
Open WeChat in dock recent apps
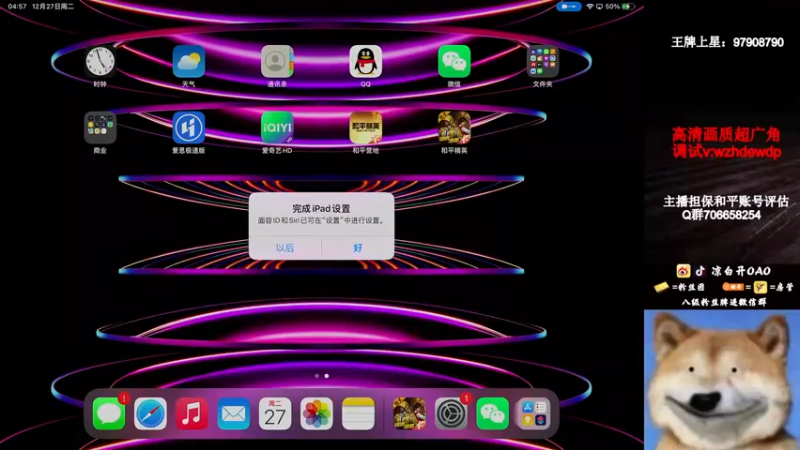[x=492, y=413]
